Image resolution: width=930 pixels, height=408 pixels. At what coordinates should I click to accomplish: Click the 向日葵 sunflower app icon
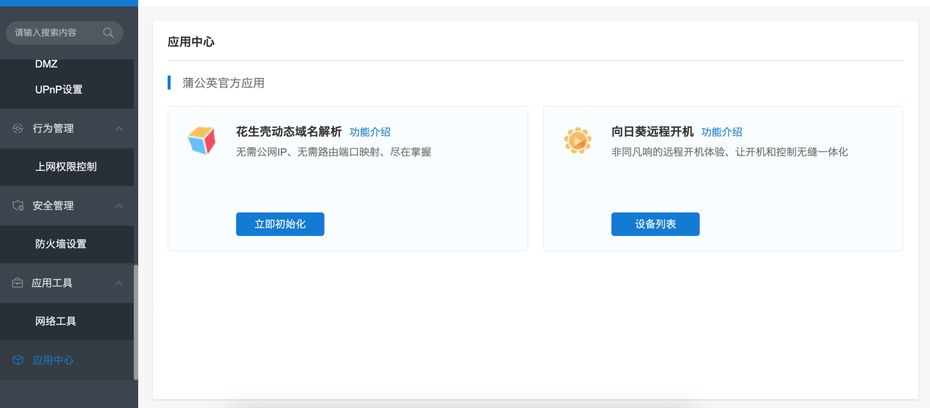coord(577,141)
